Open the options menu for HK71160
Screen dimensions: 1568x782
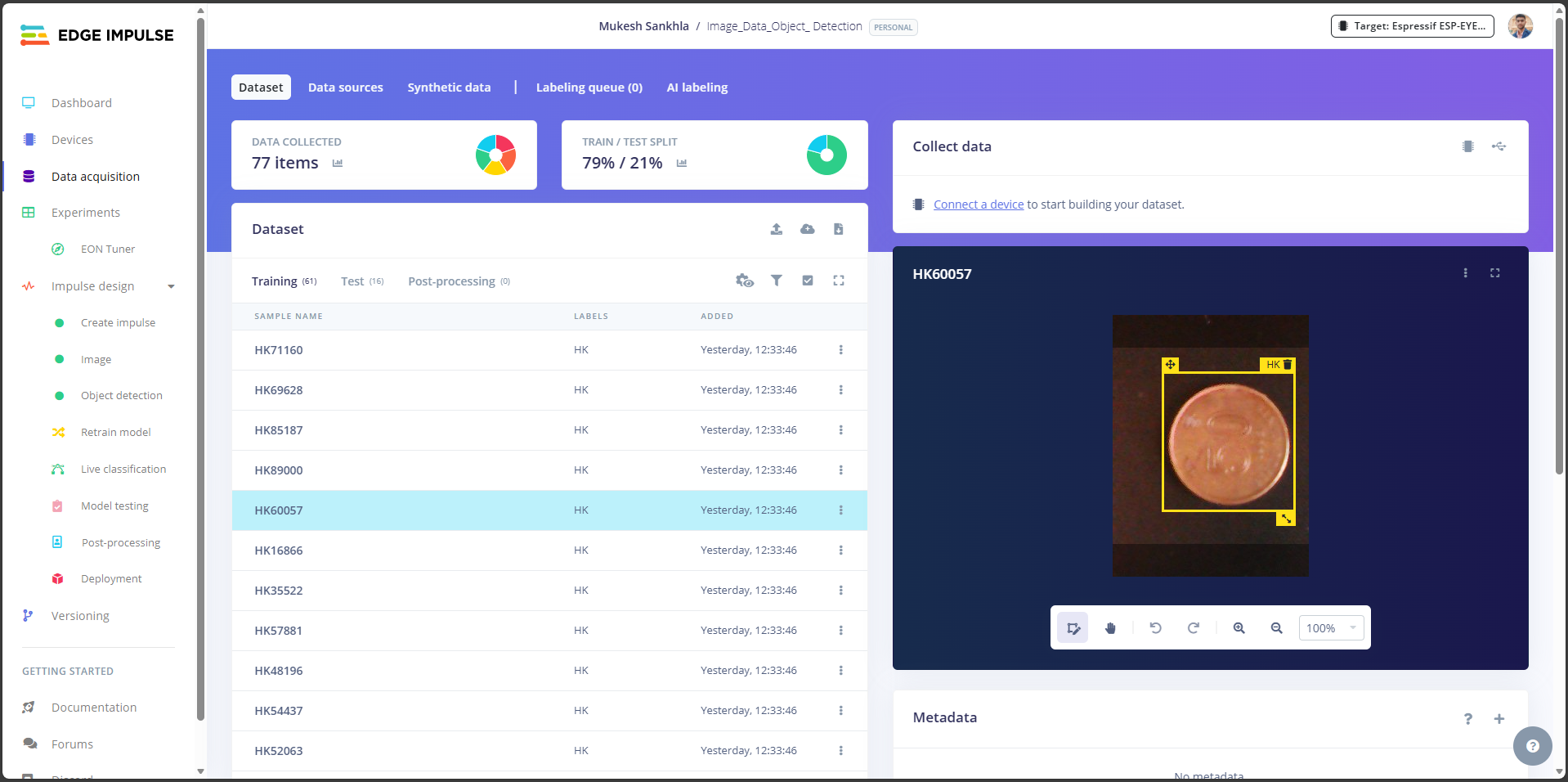[840, 350]
